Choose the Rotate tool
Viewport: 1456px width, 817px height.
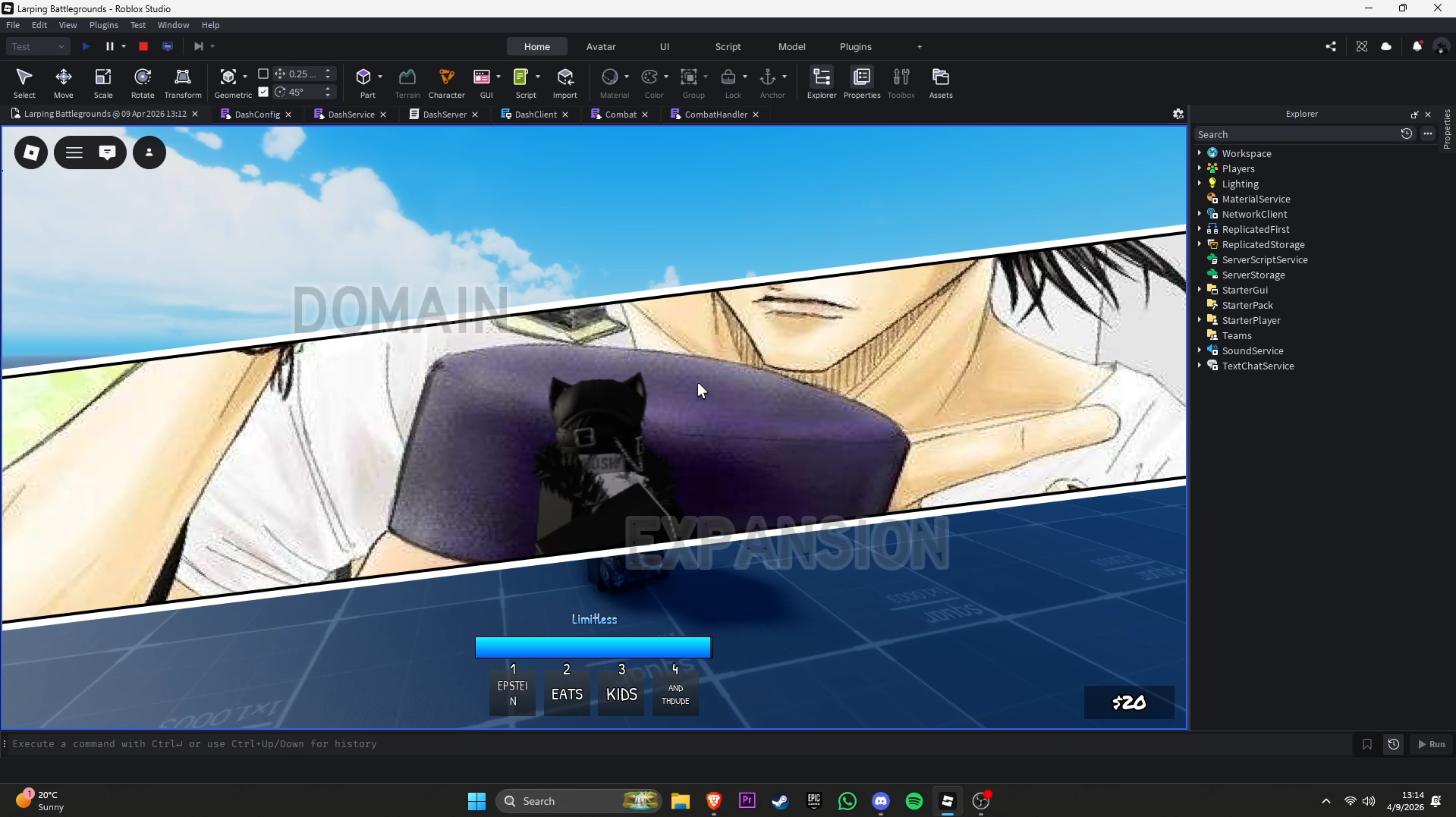pos(143,83)
